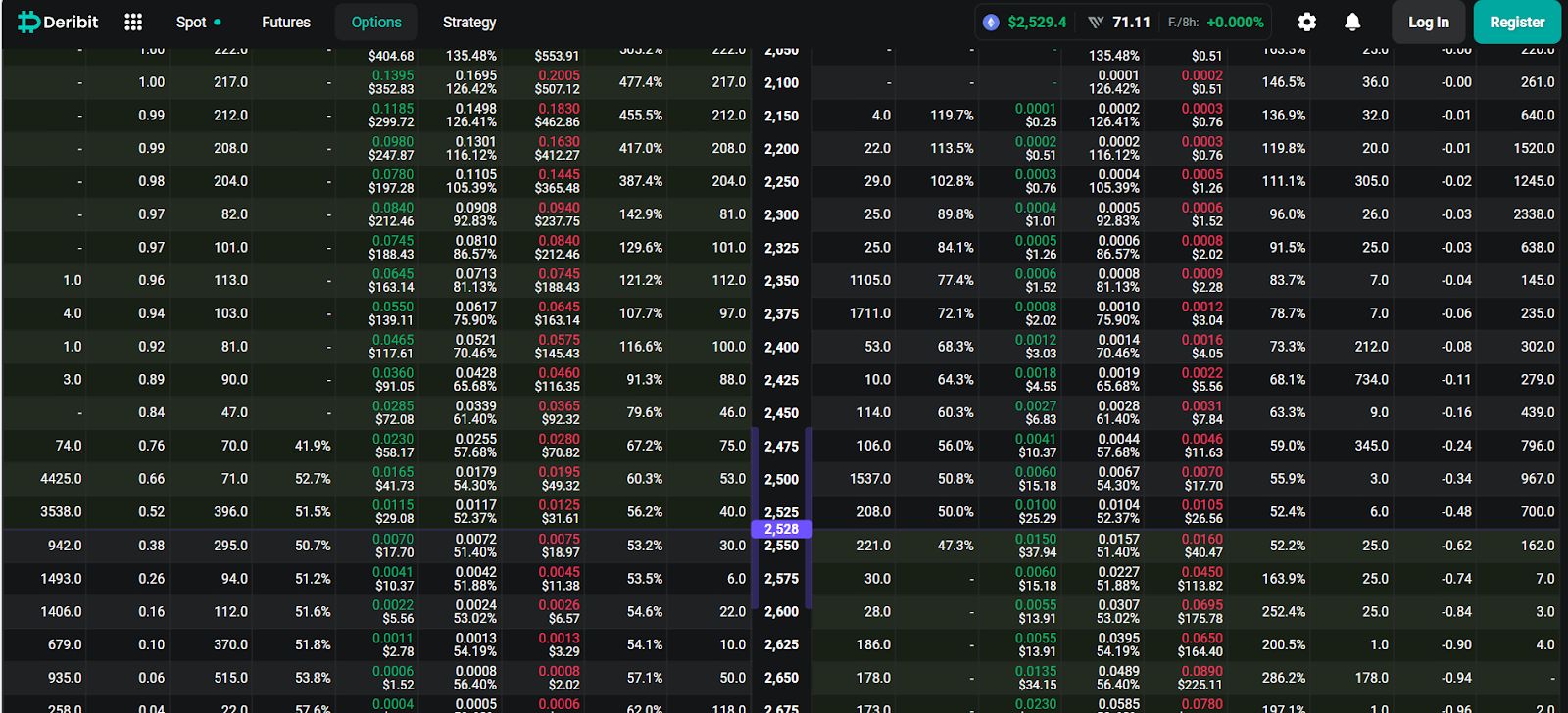Select the 2,500 strike row
Viewport: 1568px width, 713px height.
(781, 479)
